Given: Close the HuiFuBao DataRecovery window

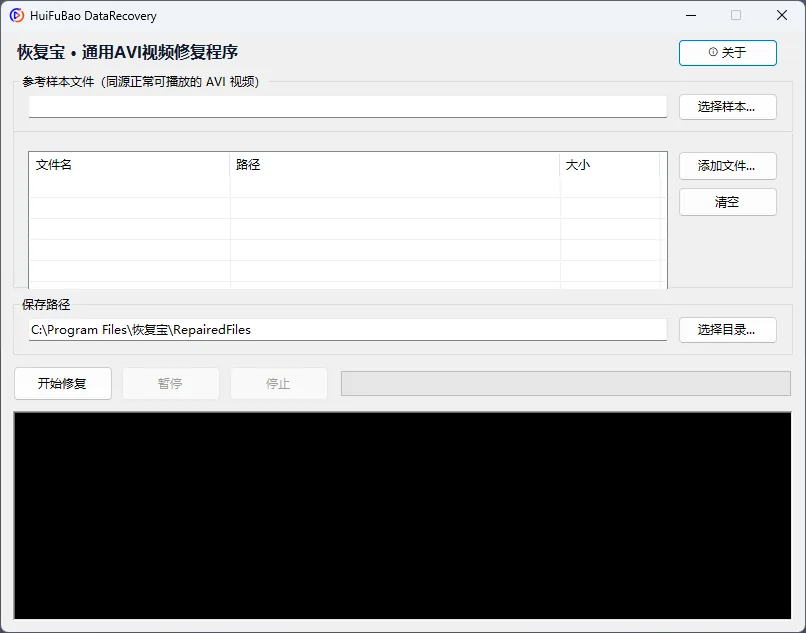Looking at the screenshot, I should [x=782, y=15].
